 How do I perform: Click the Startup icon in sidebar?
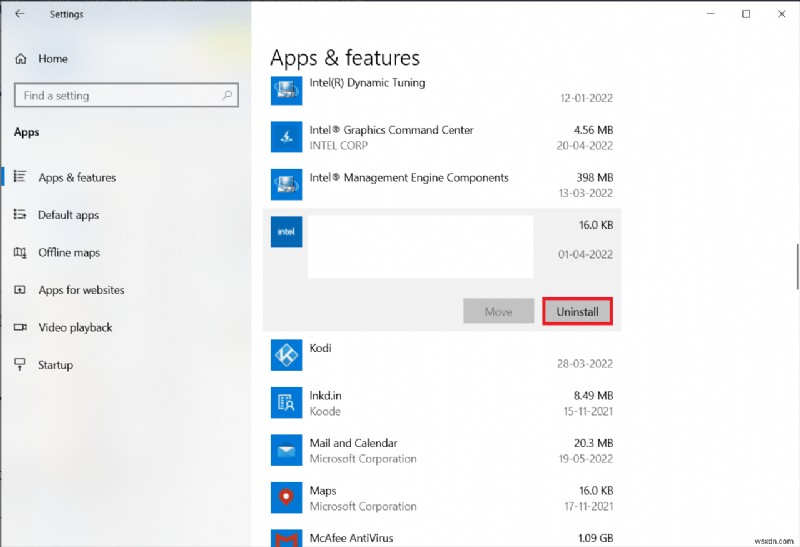pyautogui.click(x=20, y=364)
